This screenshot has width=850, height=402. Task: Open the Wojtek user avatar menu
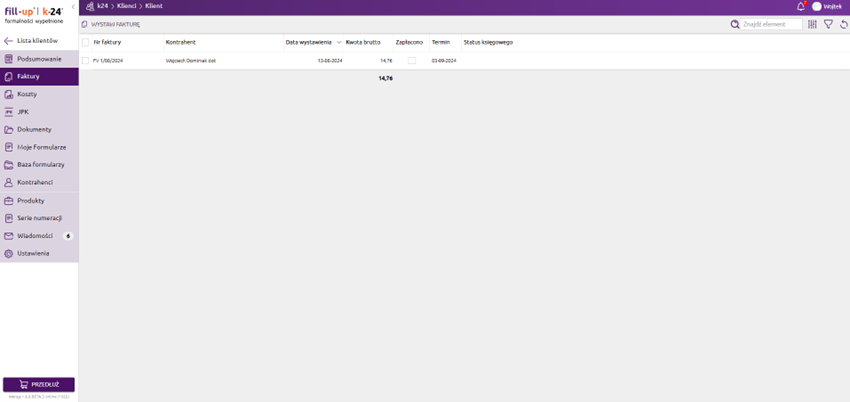817,7
